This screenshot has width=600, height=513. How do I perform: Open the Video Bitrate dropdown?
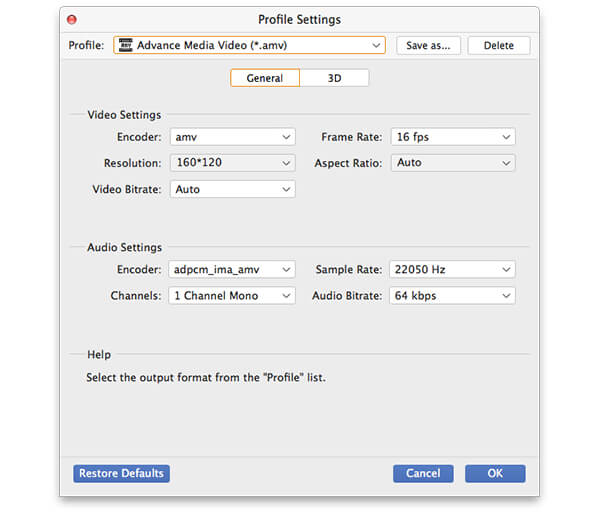tap(233, 189)
